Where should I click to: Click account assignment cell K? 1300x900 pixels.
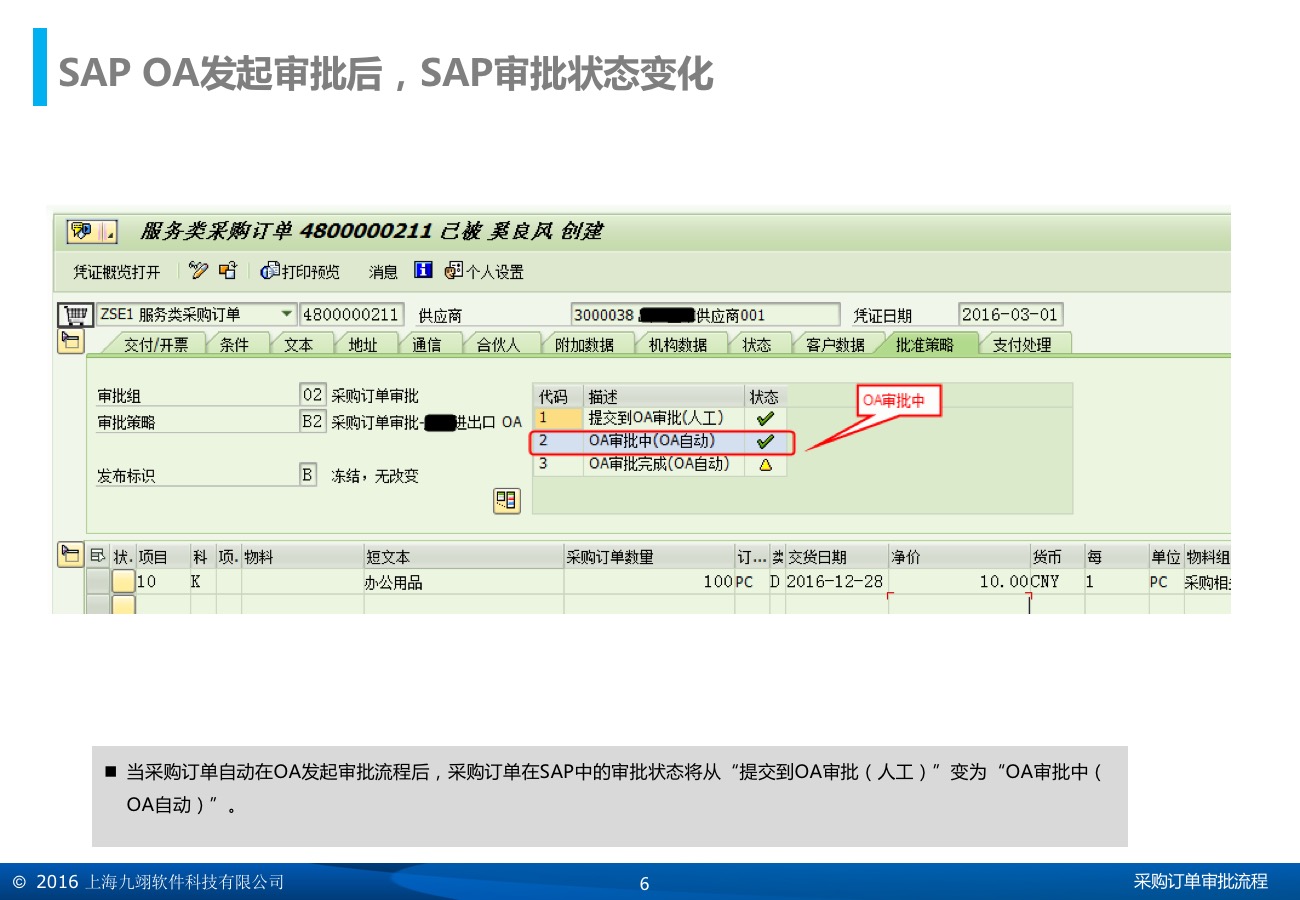[x=203, y=582]
